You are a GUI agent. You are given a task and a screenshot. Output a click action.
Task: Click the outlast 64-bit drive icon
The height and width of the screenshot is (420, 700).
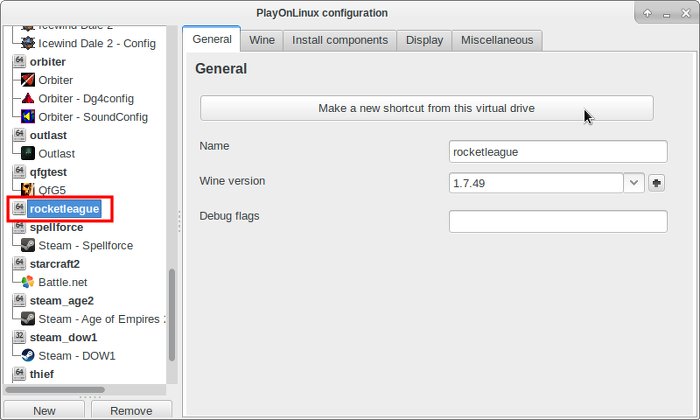(19, 135)
